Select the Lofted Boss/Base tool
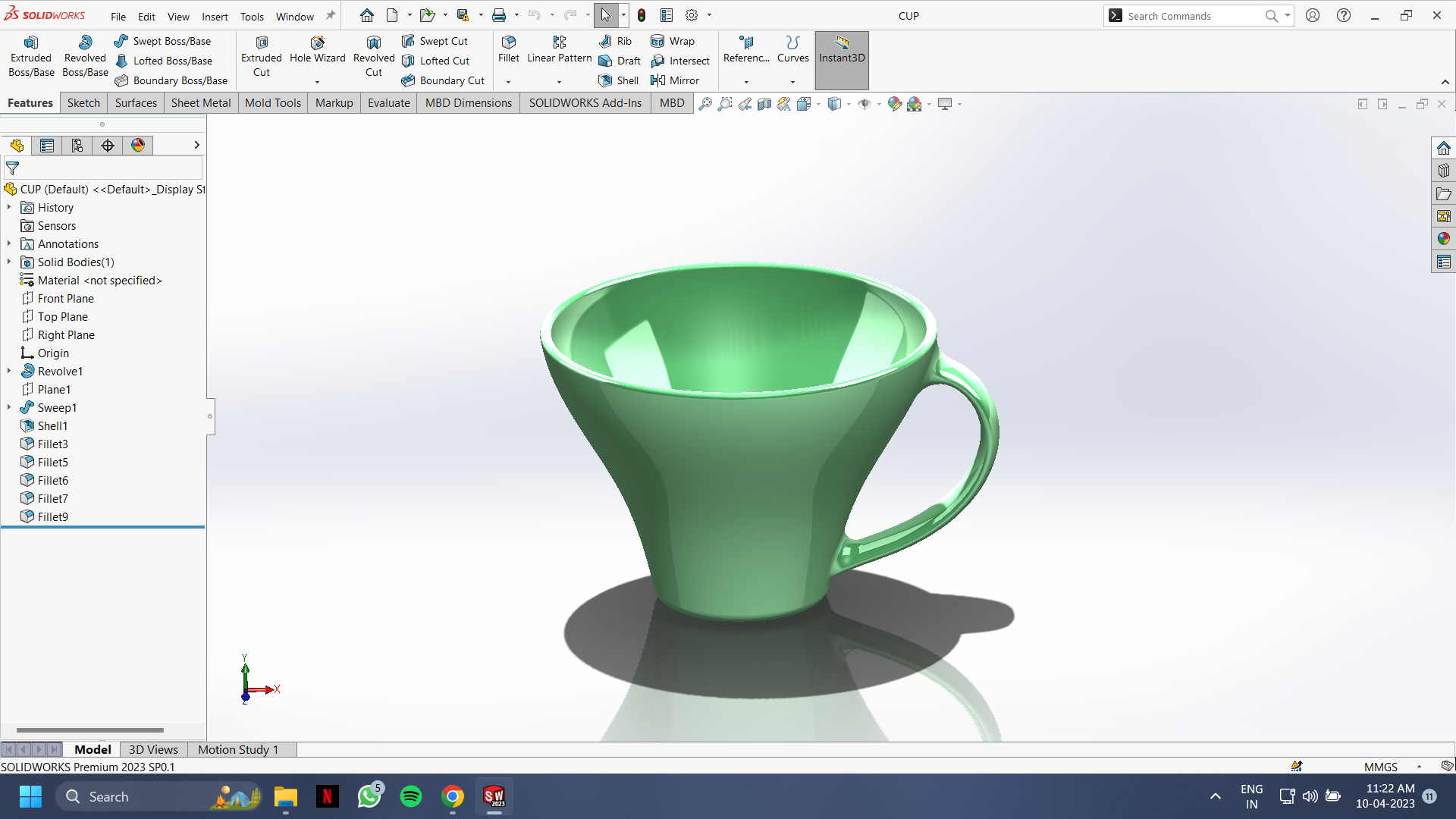 pos(164,61)
